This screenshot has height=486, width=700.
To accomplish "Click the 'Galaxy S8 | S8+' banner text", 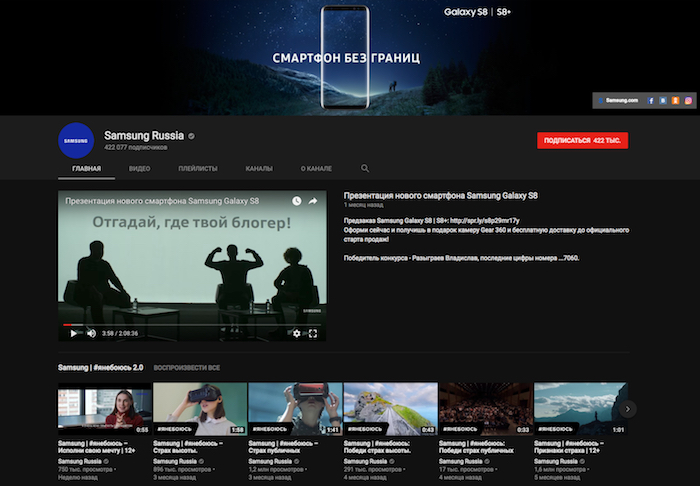I will coord(477,12).
